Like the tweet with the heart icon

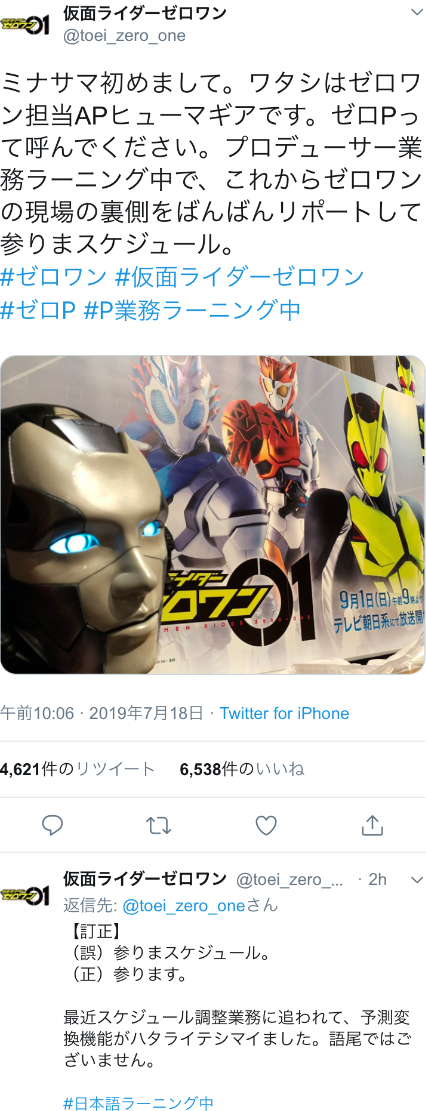266,825
